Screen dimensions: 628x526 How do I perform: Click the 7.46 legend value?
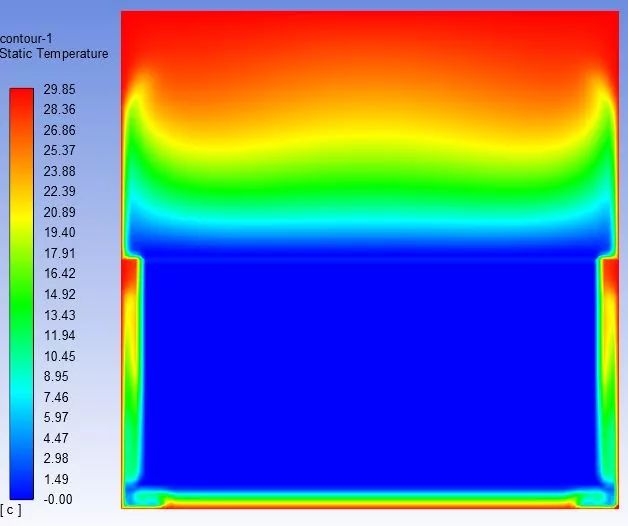click(x=56, y=397)
